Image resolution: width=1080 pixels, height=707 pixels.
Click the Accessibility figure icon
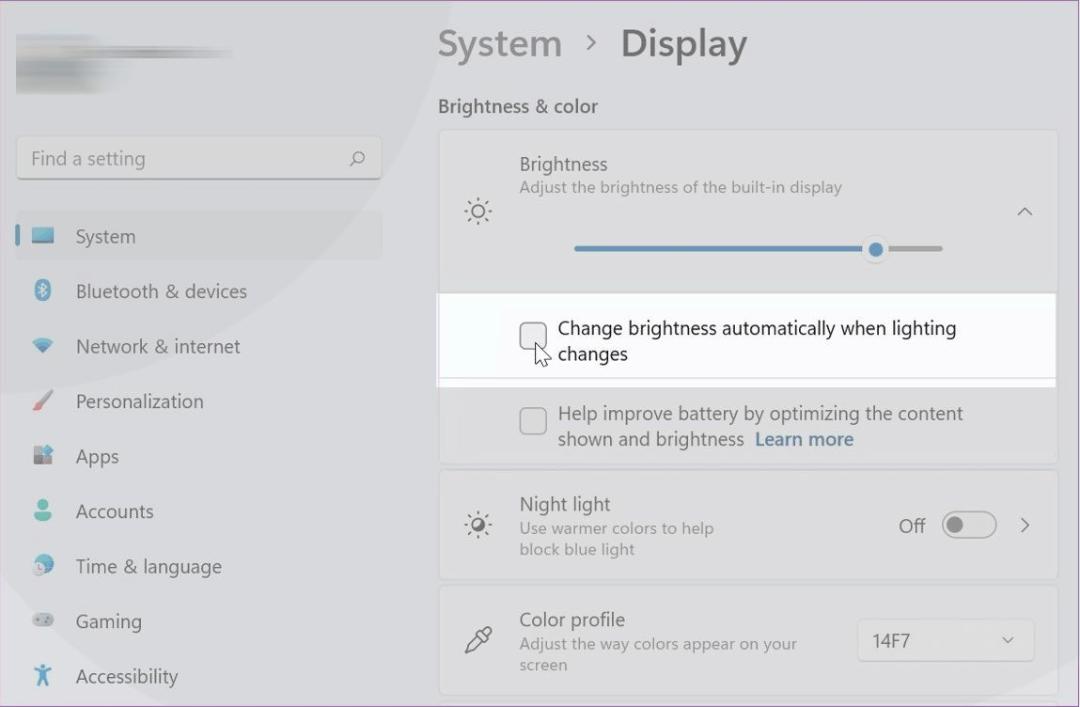tap(43, 675)
